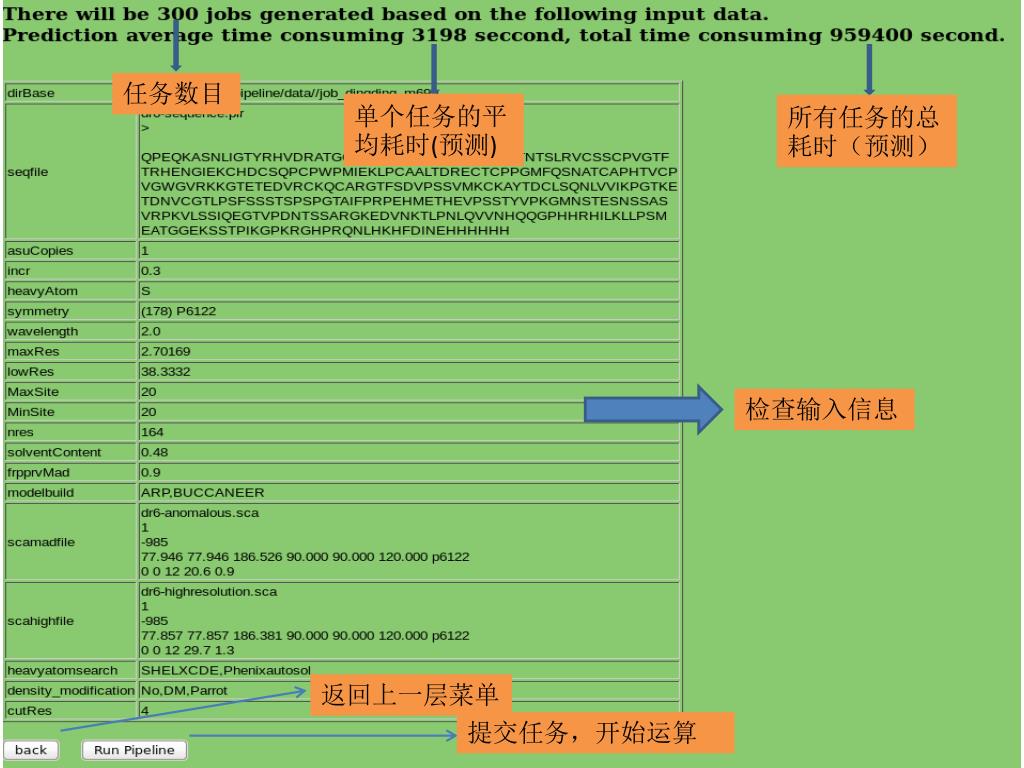Click the nres row label

point(20,433)
